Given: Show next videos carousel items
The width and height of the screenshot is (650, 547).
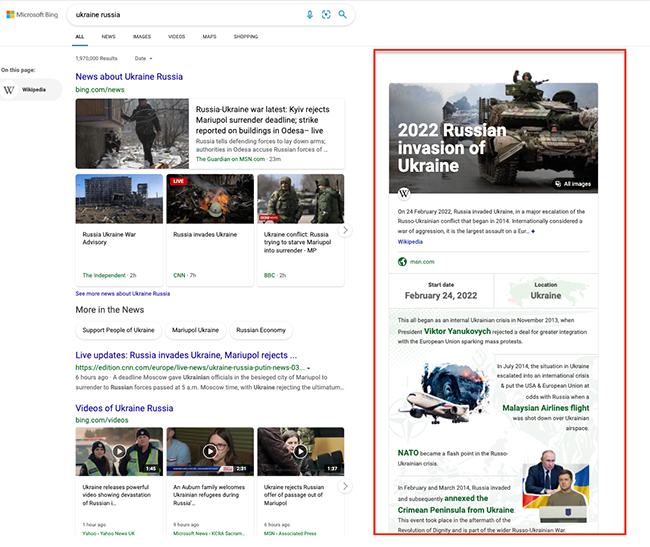Looking at the screenshot, I should click(x=345, y=486).
